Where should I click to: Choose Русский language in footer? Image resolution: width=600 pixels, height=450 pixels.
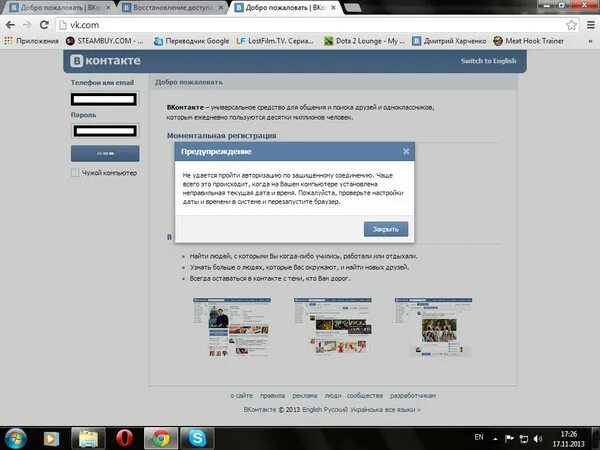(x=336, y=410)
